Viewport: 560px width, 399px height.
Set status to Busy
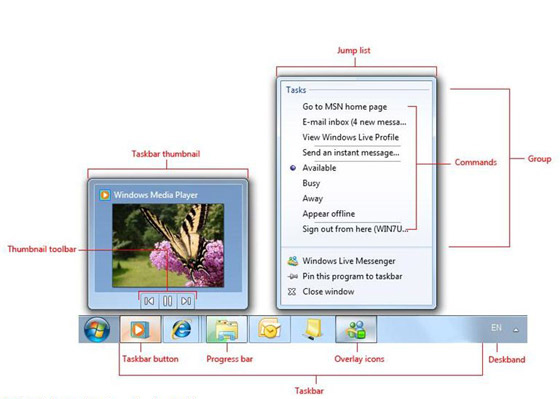pyautogui.click(x=311, y=183)
